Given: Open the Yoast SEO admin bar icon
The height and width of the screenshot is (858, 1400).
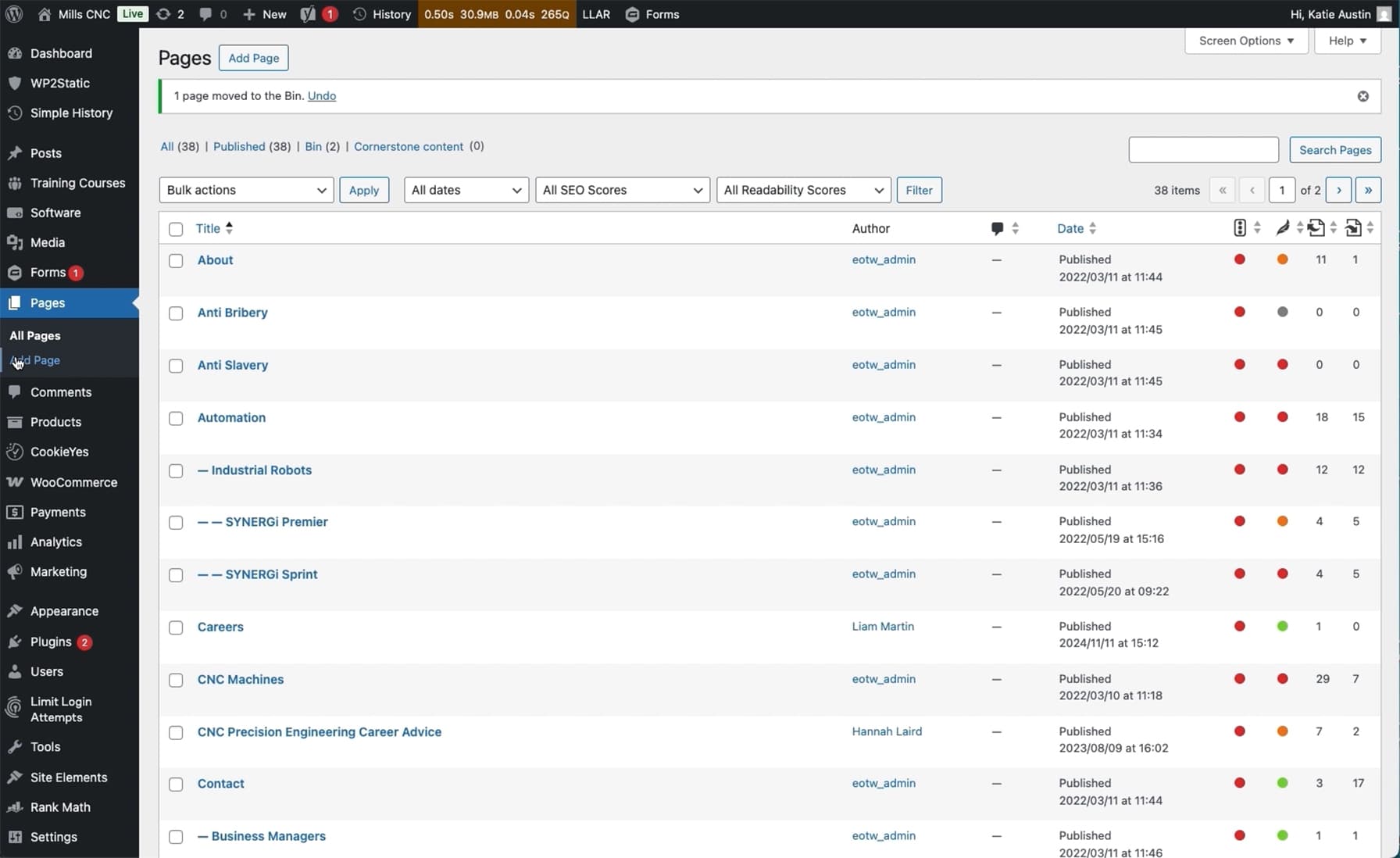Looking at the screenshot, I should [x=309, y=14].
